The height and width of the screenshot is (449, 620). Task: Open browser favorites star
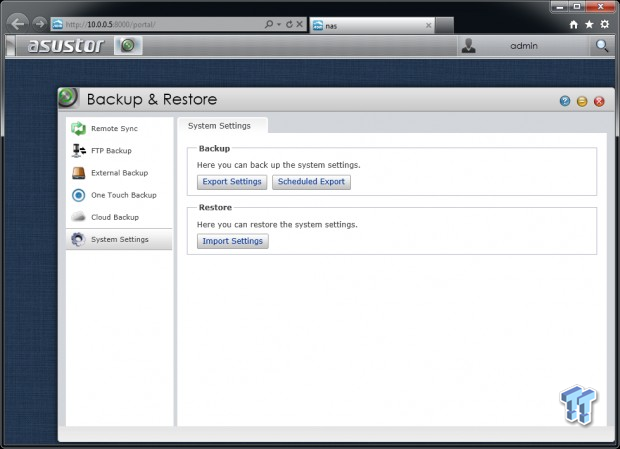(589, 25)
